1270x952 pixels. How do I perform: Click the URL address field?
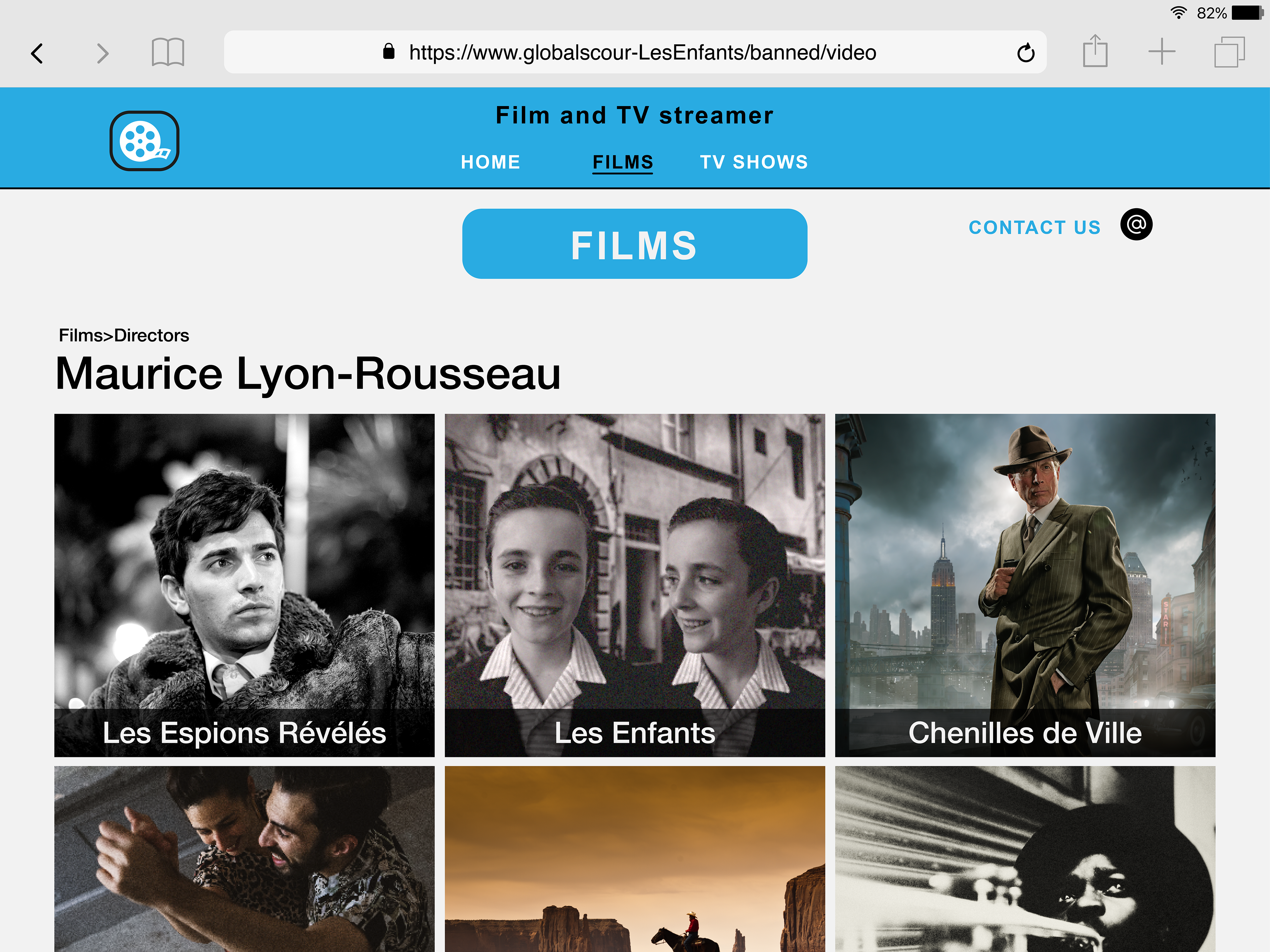642,53
